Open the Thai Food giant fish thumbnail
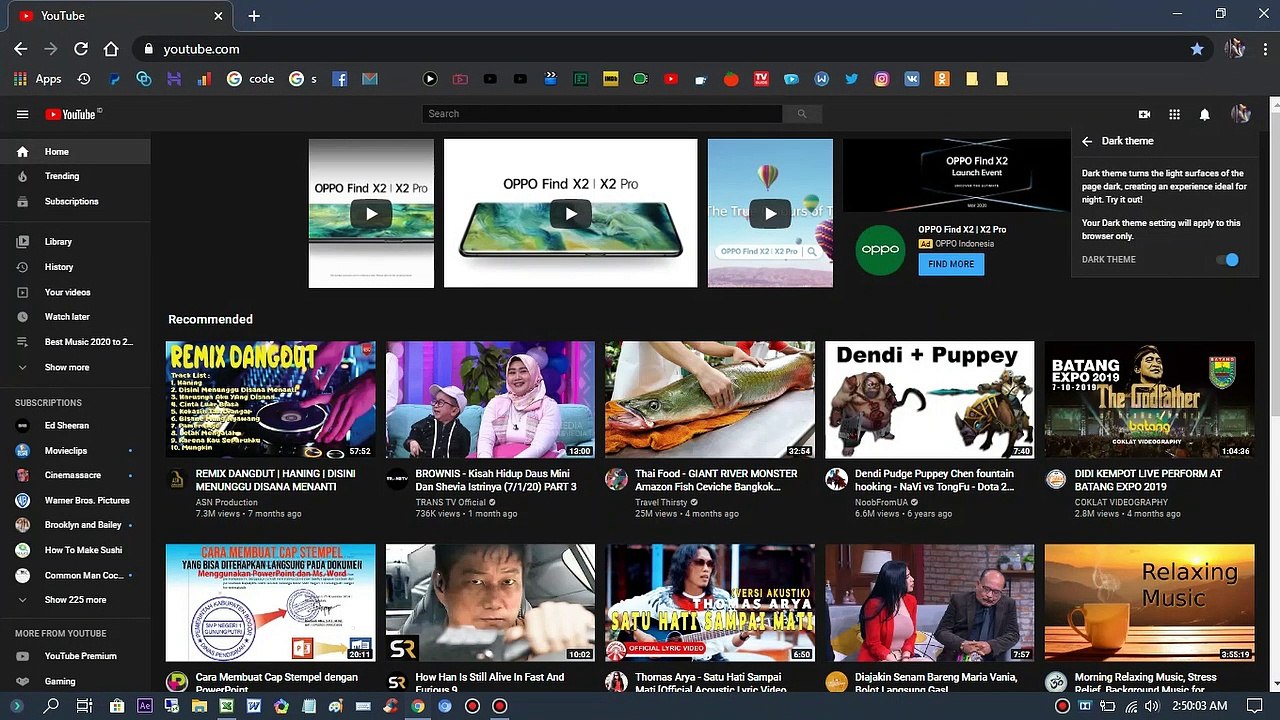Image resolution: width=1280 pixels, height=720 pixels. point(710,400)
